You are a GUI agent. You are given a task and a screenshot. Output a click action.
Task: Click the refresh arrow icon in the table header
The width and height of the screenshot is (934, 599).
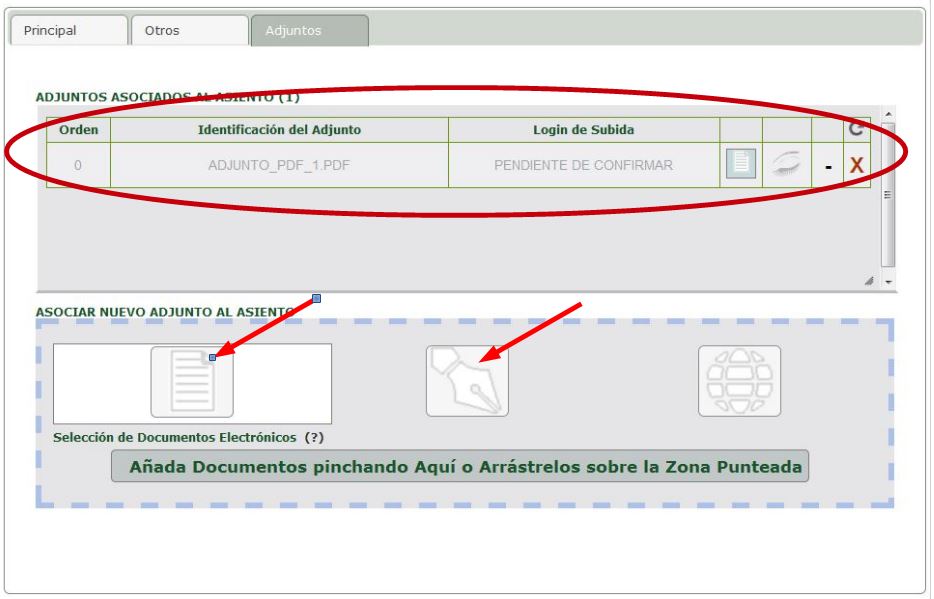[856, 129]
